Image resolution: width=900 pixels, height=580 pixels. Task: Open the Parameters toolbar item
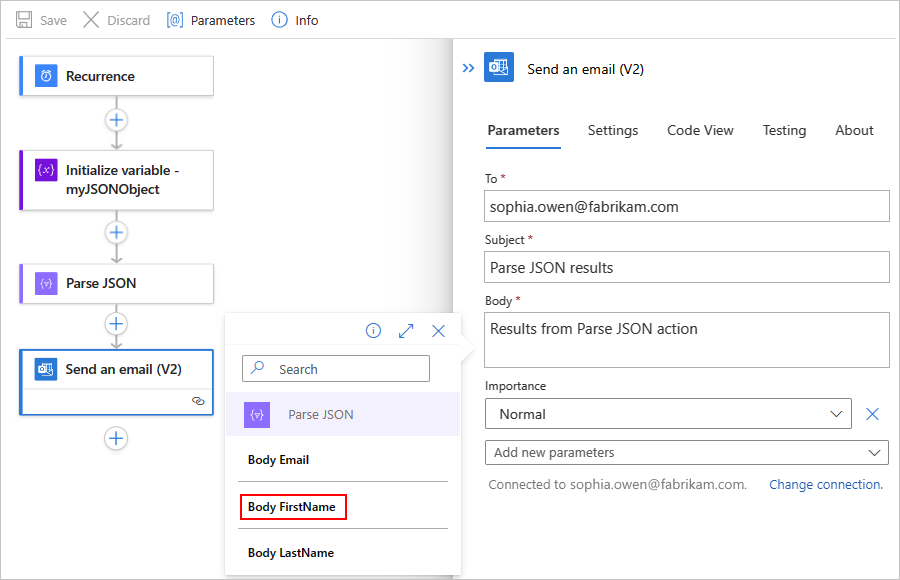point(175,20)
